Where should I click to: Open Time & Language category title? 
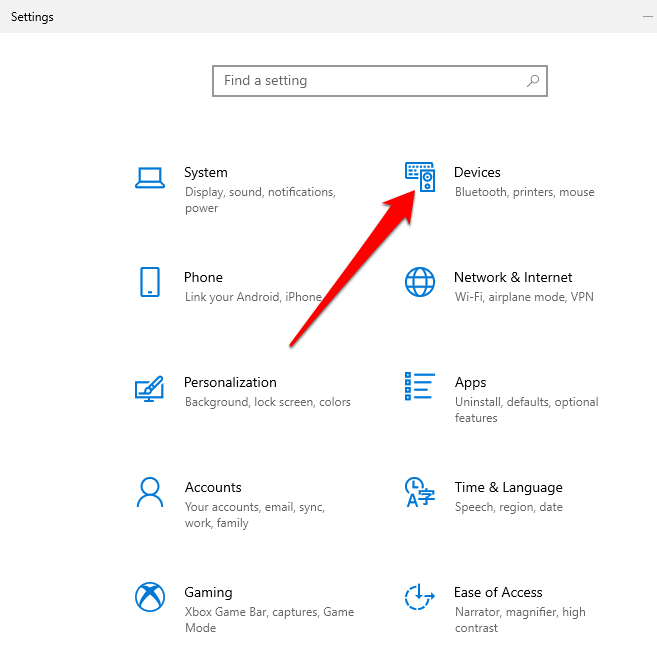click(508, 488)
